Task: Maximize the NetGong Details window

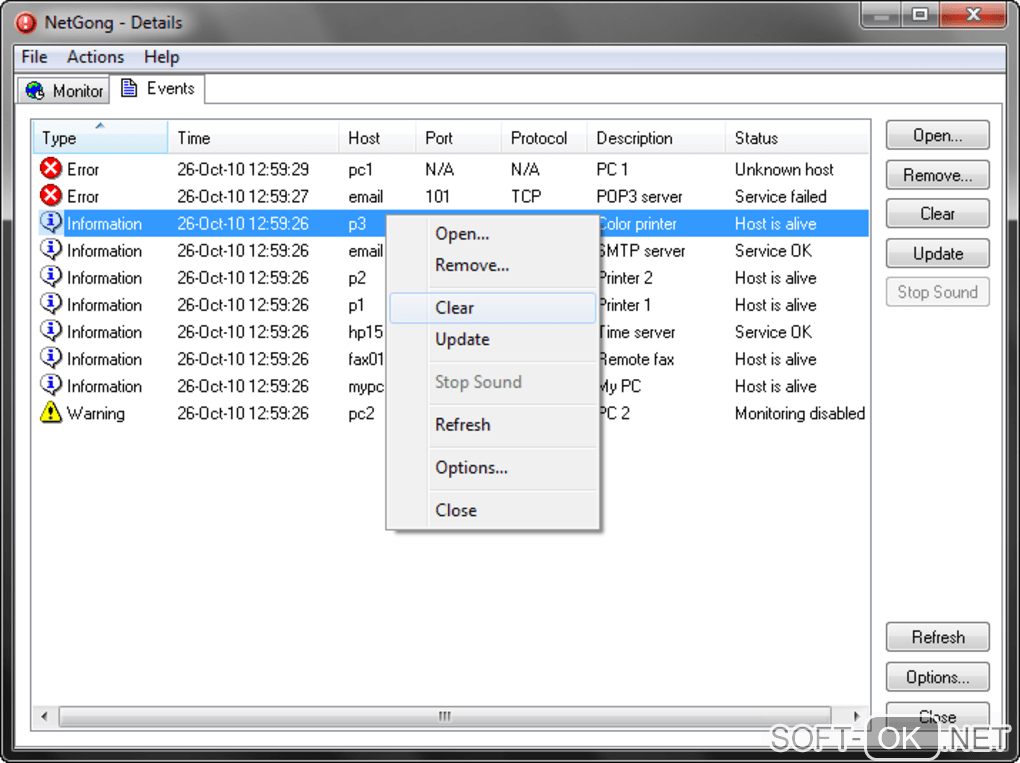Action: point(920,16)
